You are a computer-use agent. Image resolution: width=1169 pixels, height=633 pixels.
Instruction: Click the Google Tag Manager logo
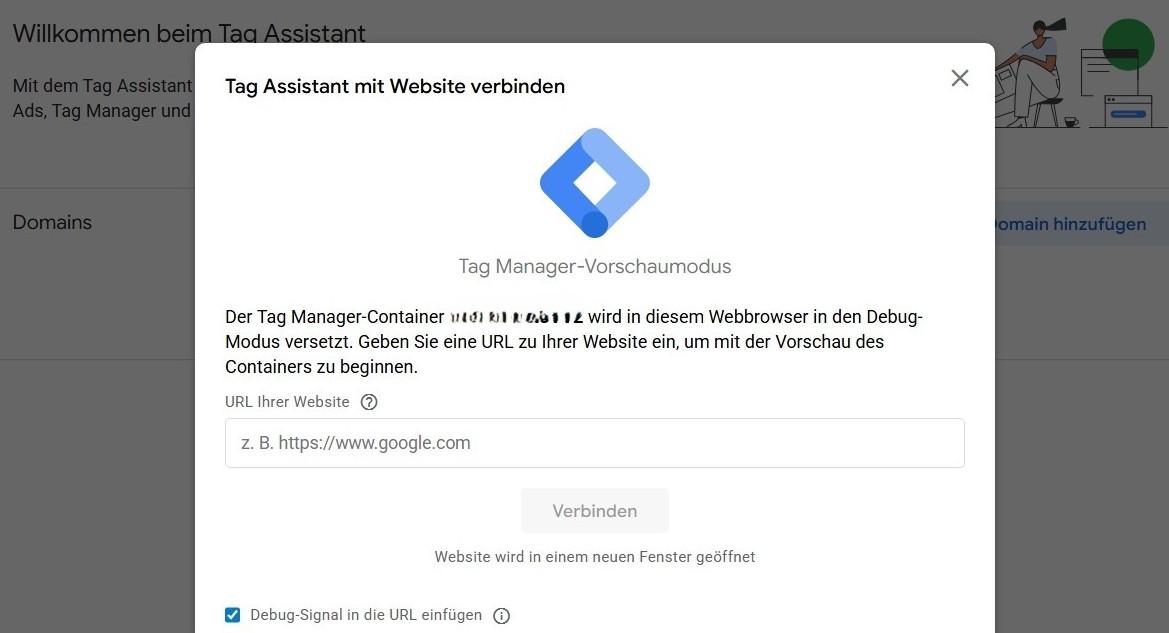[595, 183]
